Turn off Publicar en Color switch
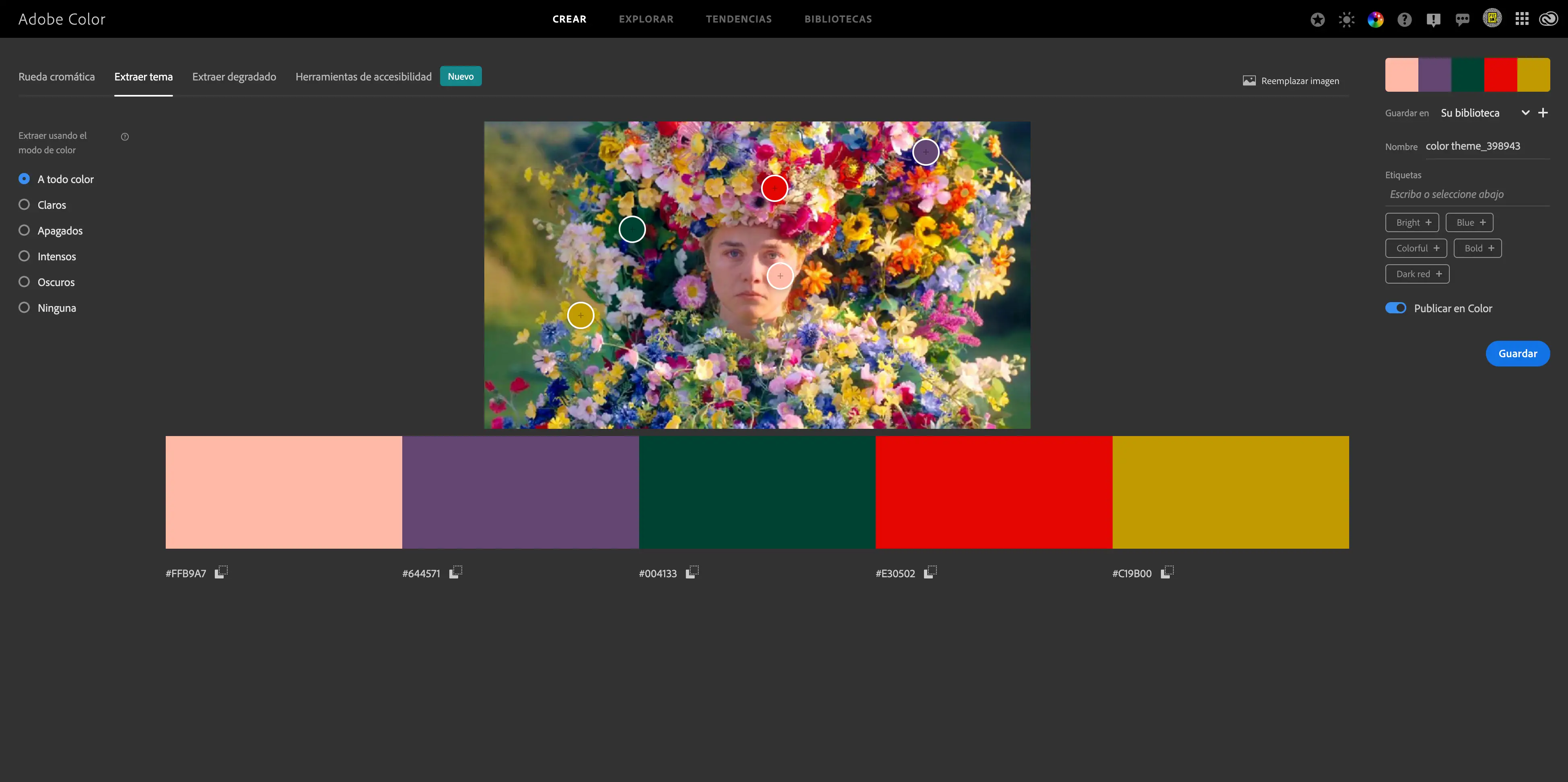 tap(1395, 308)
